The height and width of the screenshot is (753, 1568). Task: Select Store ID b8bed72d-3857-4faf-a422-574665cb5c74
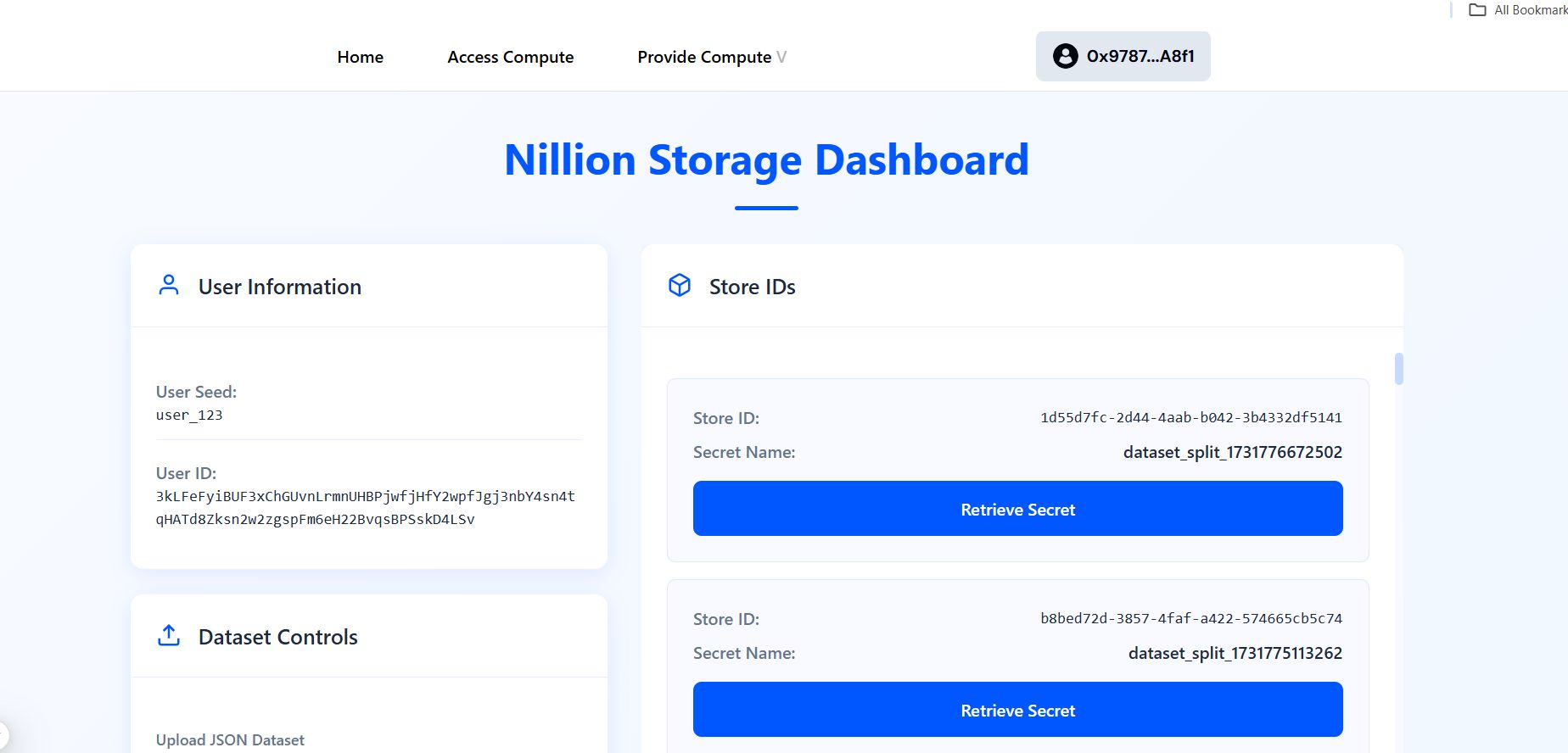[x=1191, y=618]
